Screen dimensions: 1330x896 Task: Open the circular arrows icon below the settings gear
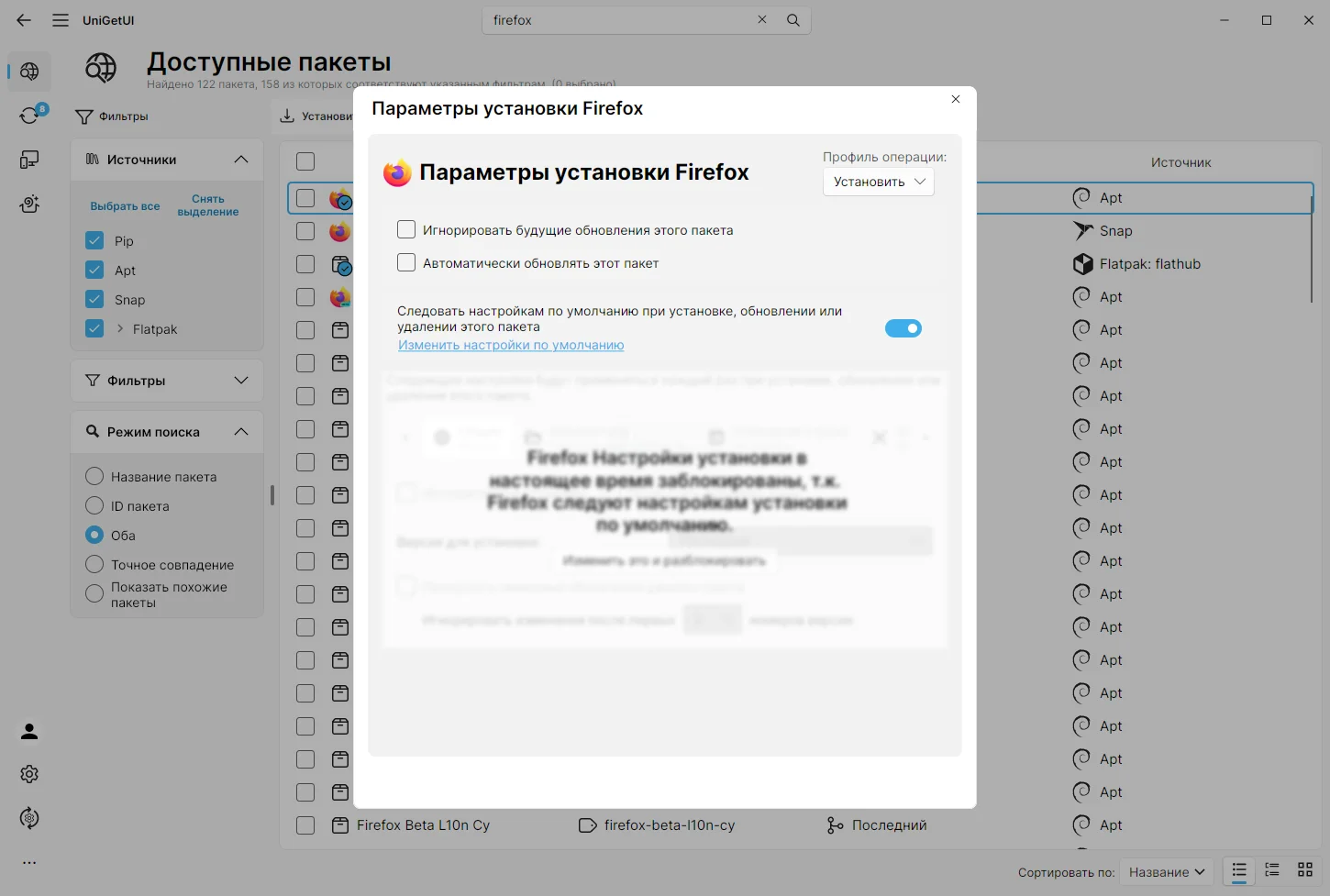pyautogui.click(x=29, y=818)
